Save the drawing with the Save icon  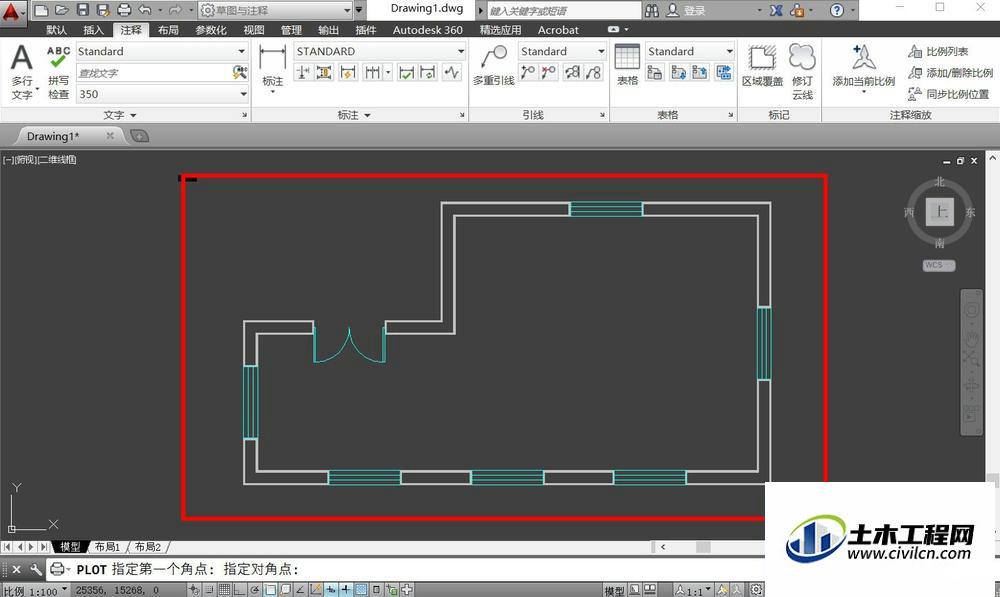click(83, 10)
